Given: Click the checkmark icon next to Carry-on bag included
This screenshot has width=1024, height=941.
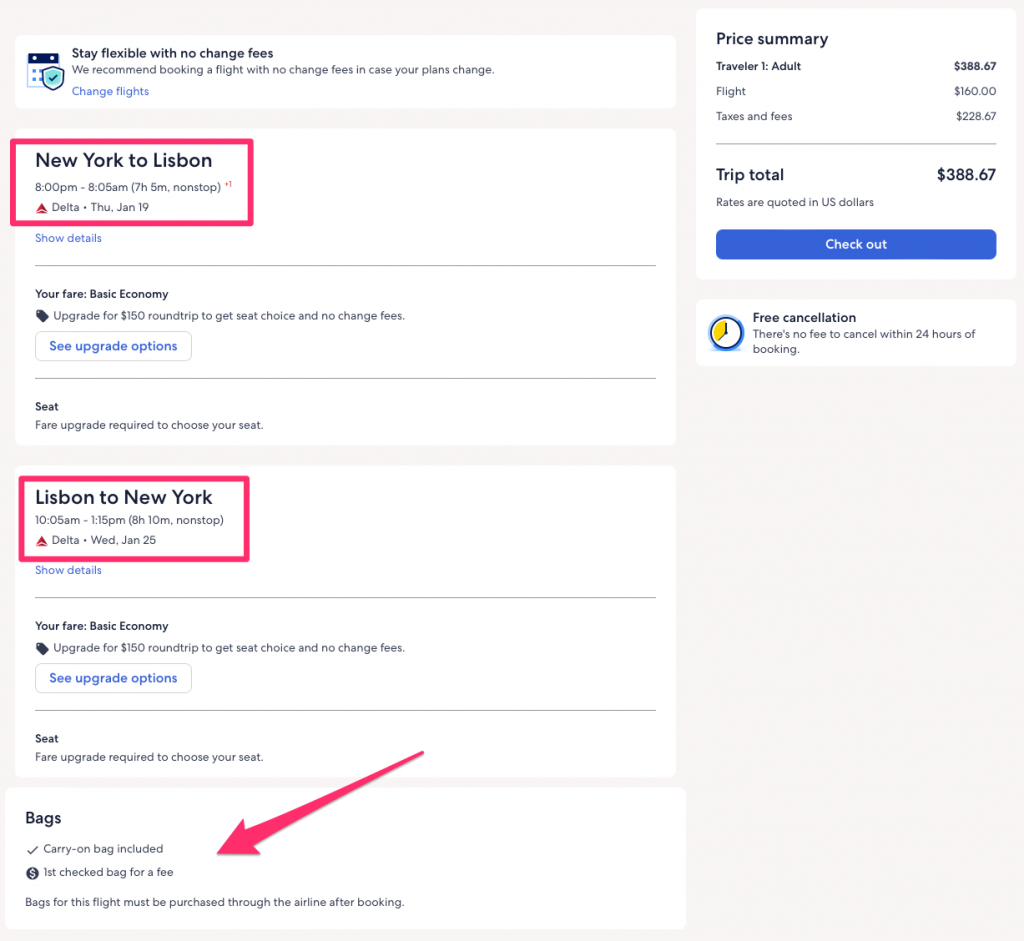Looking at the screenshot, I should (x=32, y=850).
